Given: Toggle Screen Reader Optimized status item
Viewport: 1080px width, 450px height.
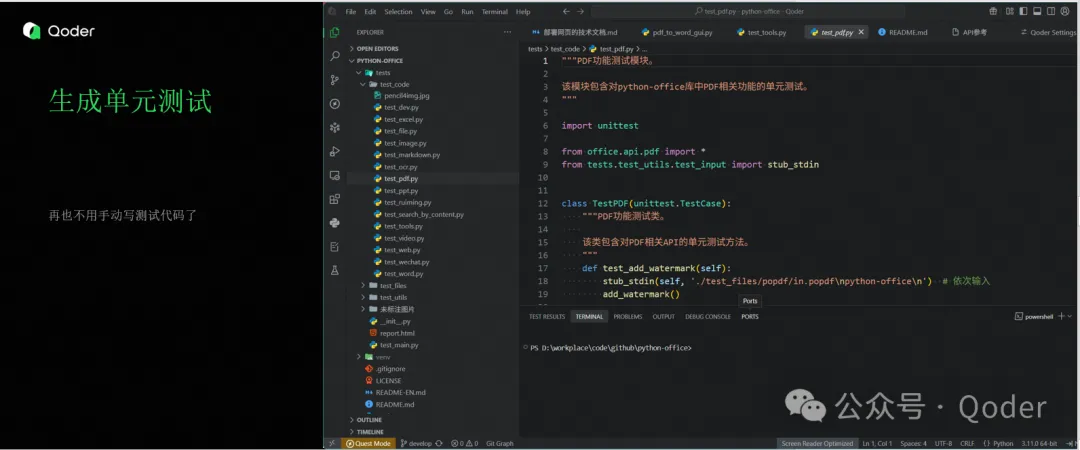Looking at the screenshot, I should (817, 443).
